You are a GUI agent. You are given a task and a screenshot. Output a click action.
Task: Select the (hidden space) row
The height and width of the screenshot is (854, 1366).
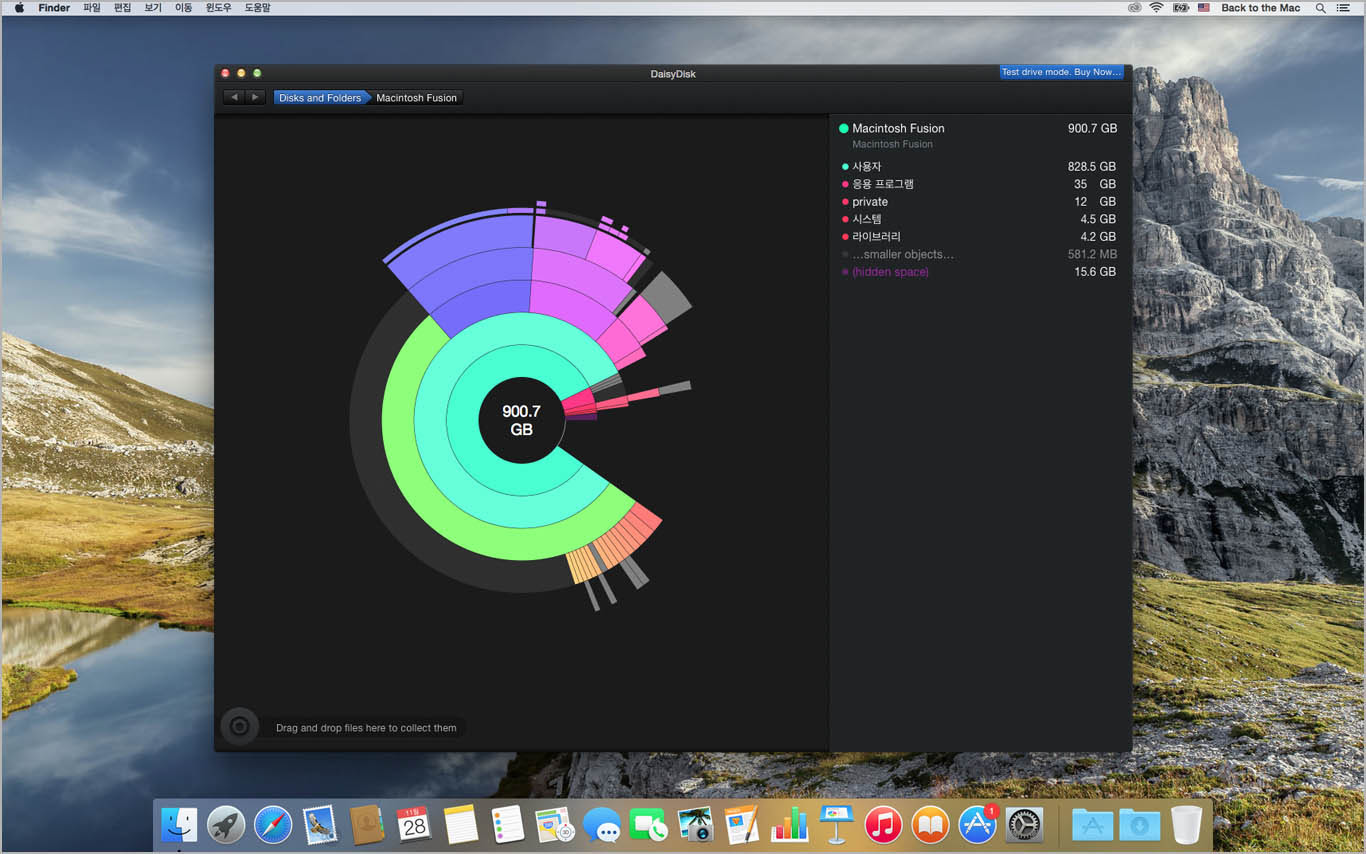pyautogui.click(x=979, y=272)
